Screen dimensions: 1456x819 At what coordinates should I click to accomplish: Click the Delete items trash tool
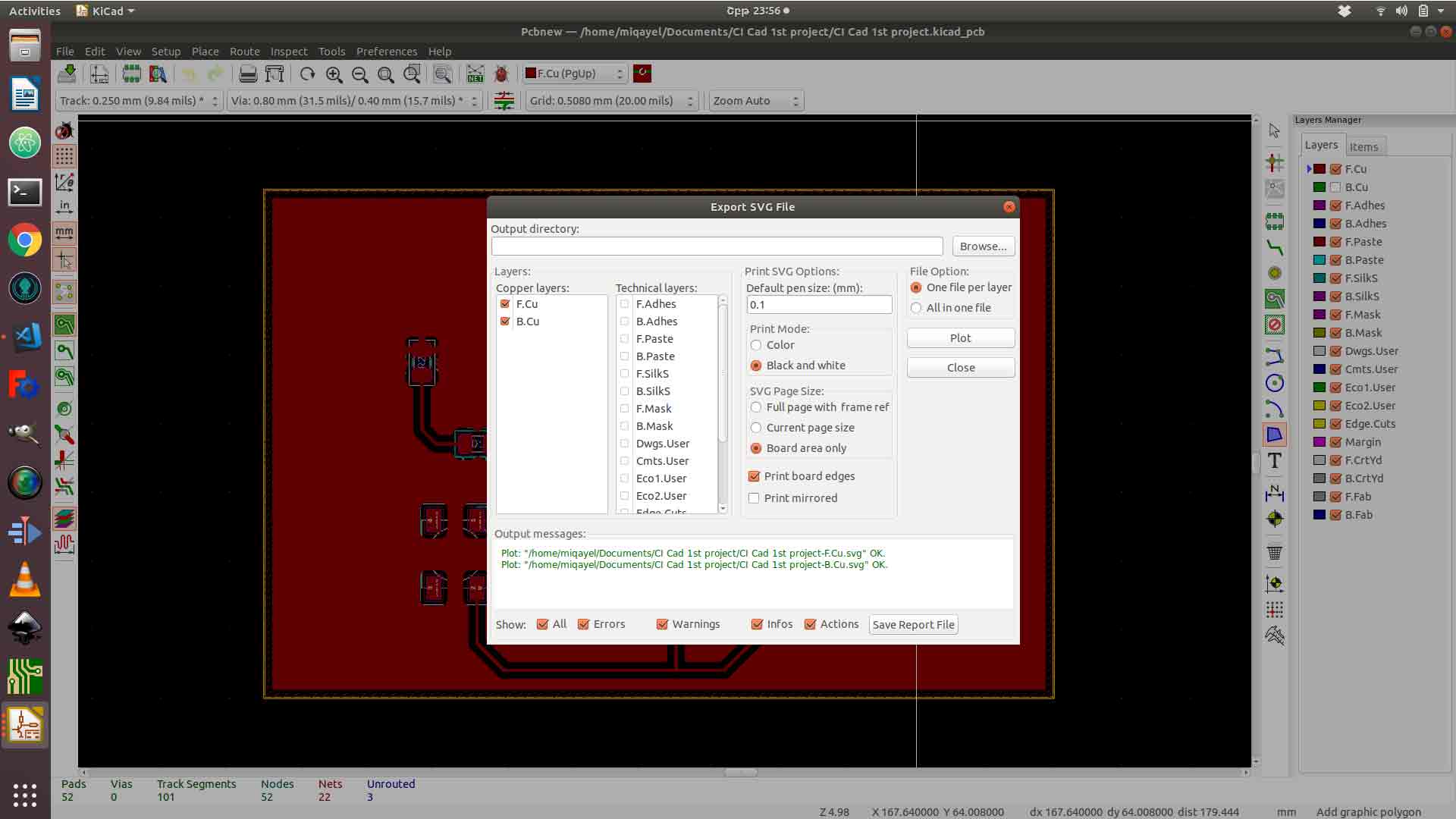tap(1274, 553)
